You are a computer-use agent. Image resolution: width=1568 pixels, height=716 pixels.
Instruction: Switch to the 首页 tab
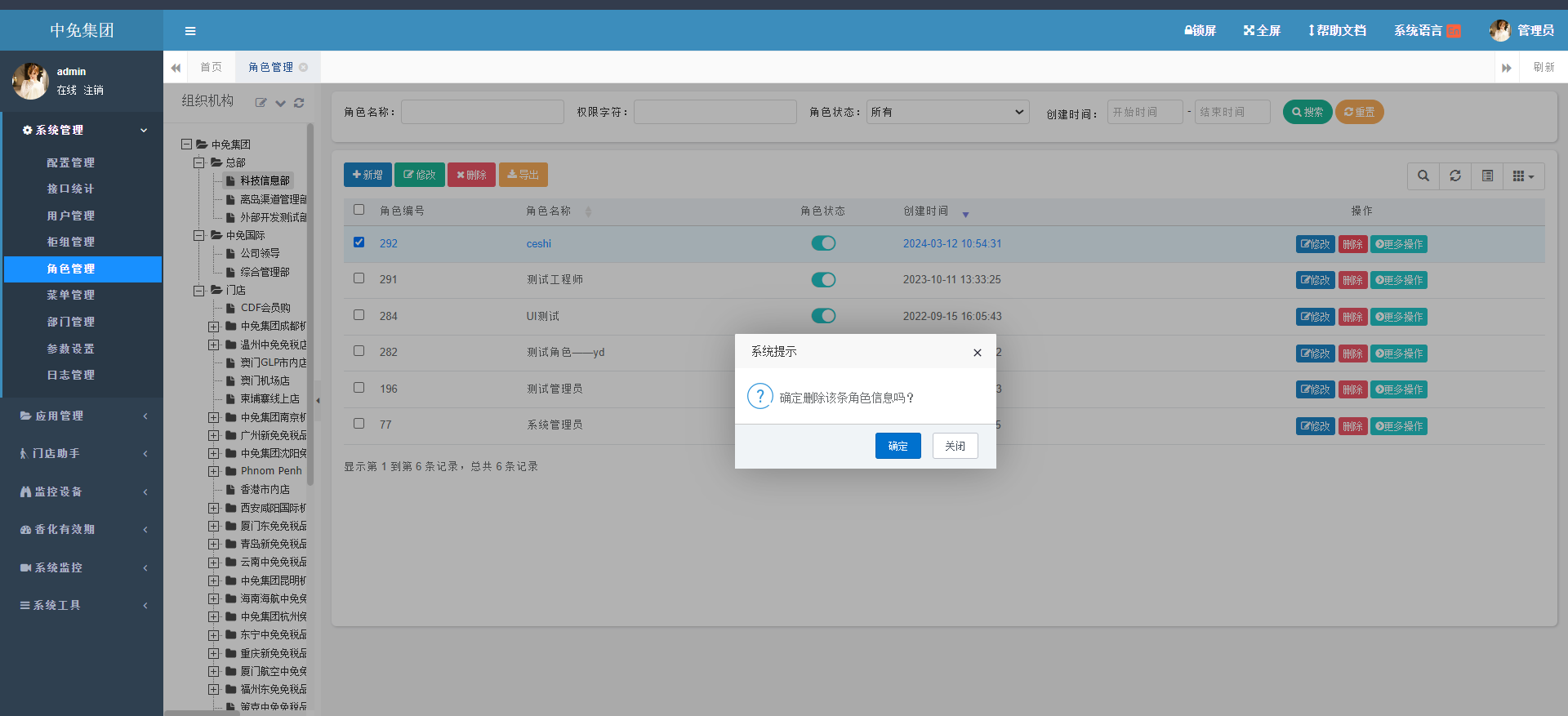[x=211, y=67]
